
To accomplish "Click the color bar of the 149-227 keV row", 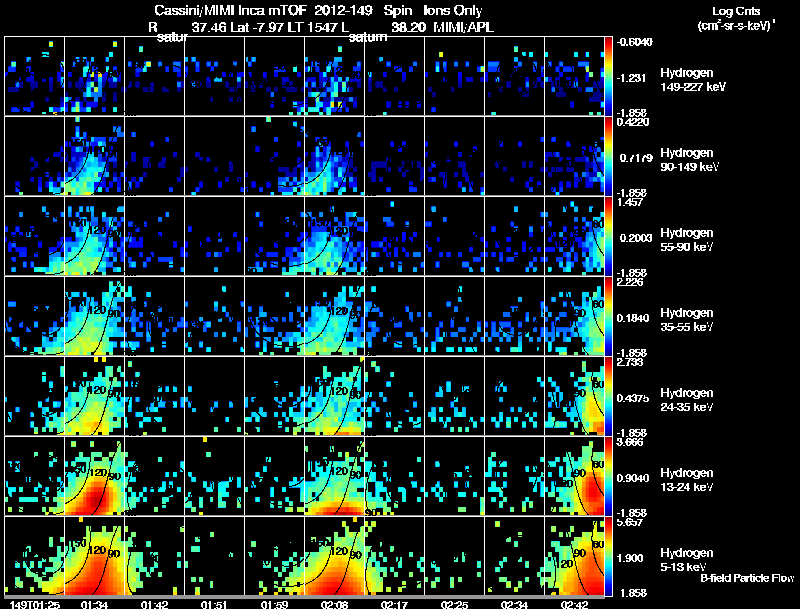I will point(608,76).
